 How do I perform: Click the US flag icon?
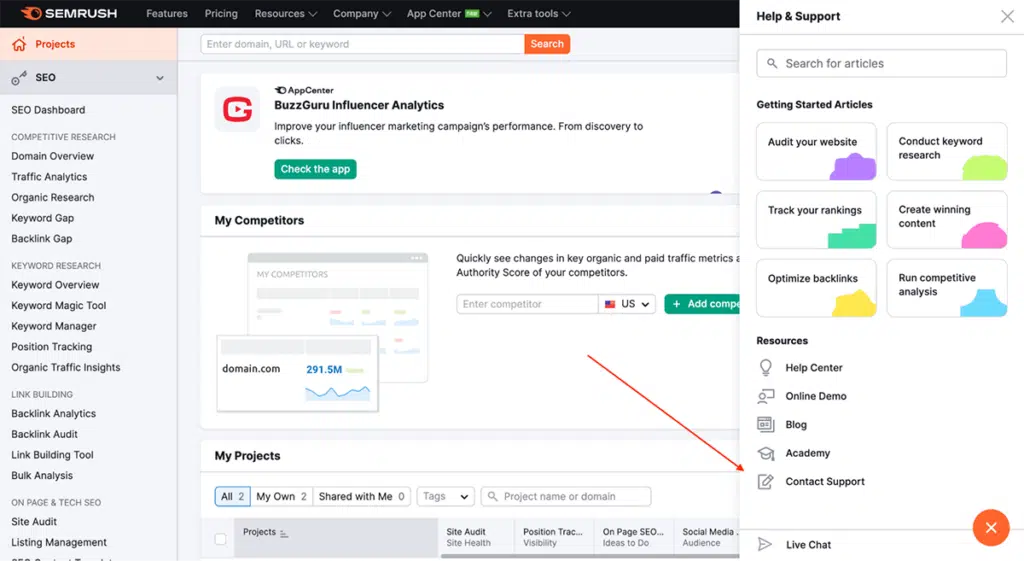click(610, 304)
